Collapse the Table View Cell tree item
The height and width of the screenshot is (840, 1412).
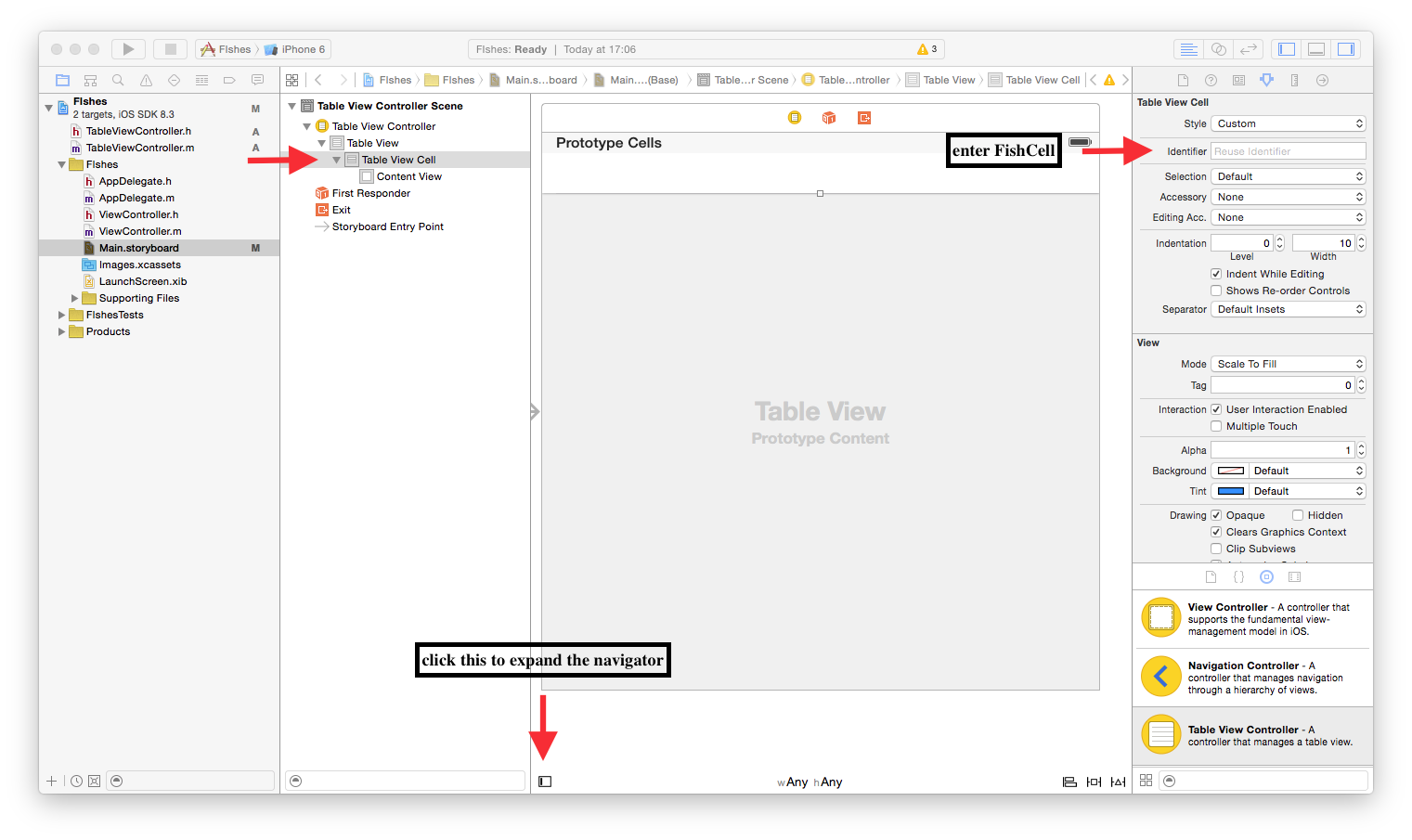click(x=337, y=160)
